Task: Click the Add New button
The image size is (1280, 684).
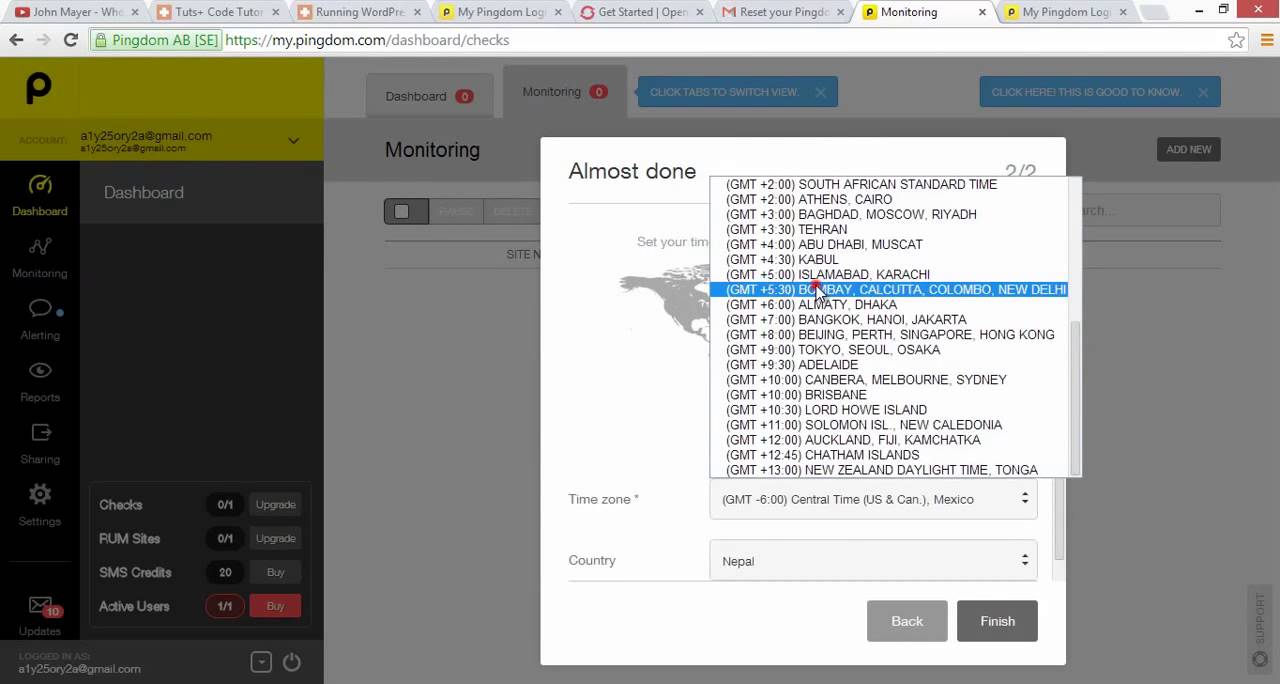Action: pyautogui.click(x=1188, y=149)
